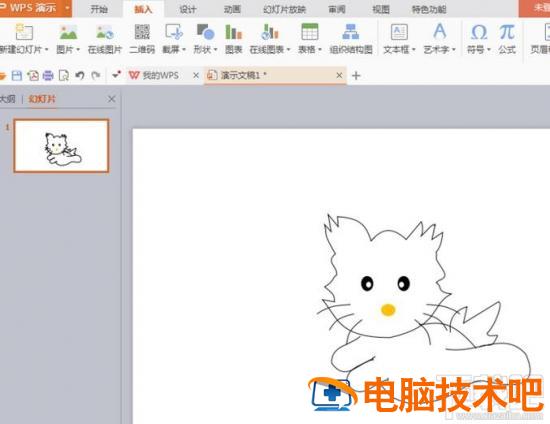Expand the 文本框 dropdown arrow
This screenshot has width=550, height=424.
414,50
